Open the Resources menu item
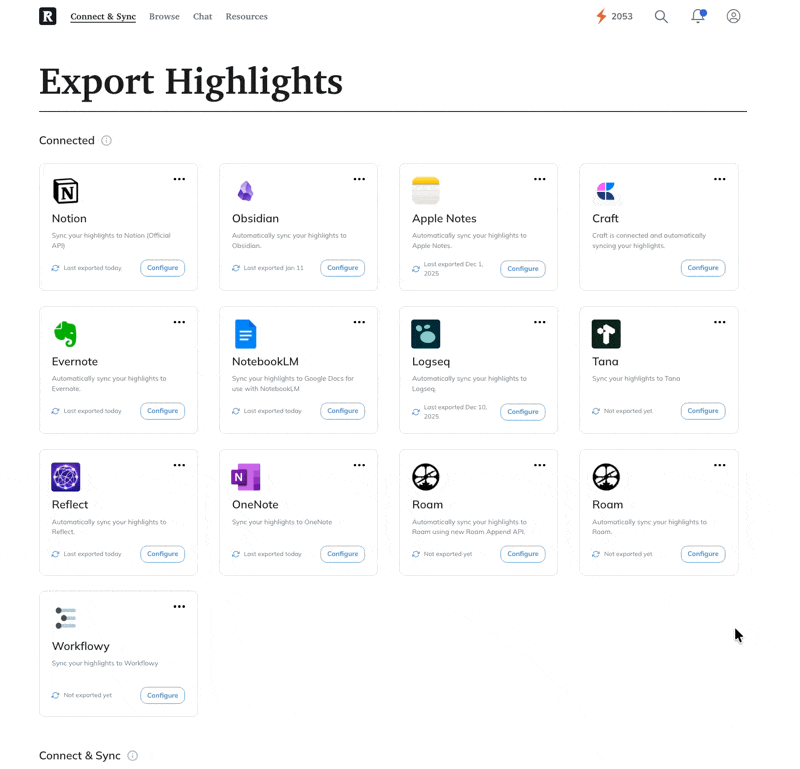This screenshot has width=800, height=769. [x=246, y=17]
